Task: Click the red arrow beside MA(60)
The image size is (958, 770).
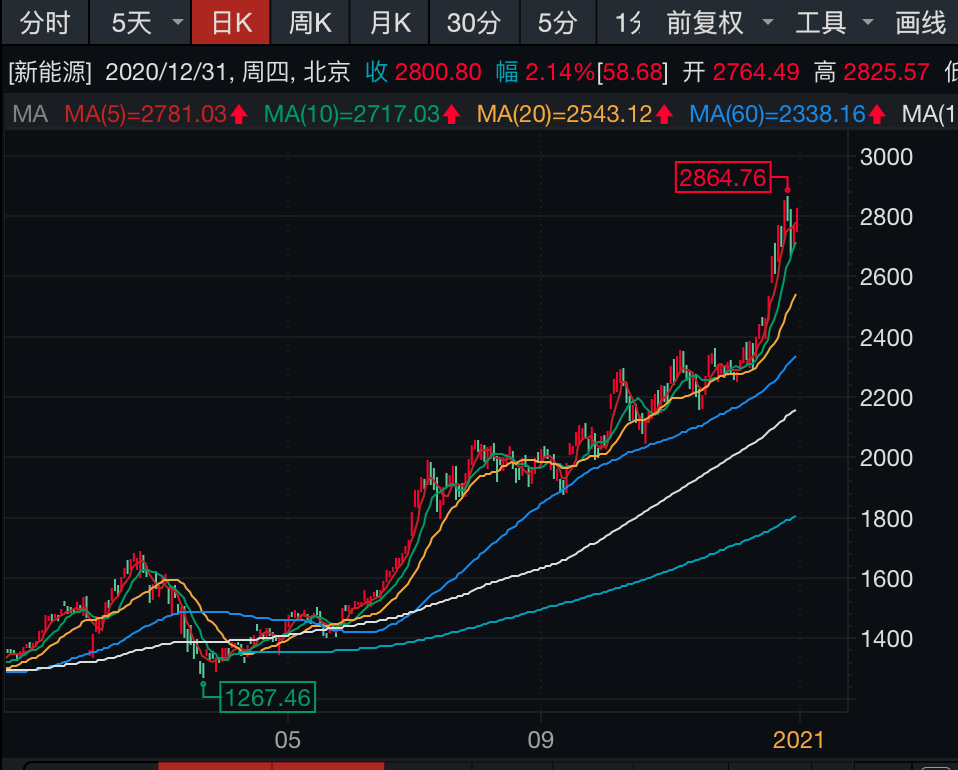Action: click(x=878, y=114)
